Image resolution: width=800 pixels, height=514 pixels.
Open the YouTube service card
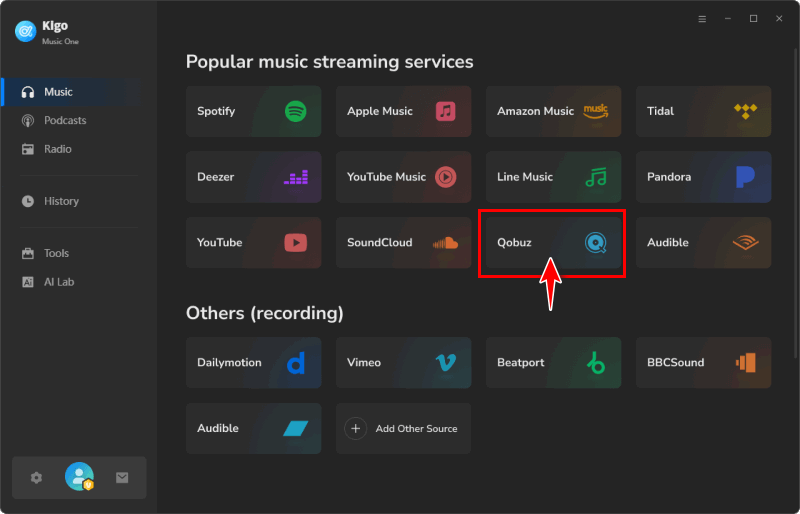coord(254,242)
